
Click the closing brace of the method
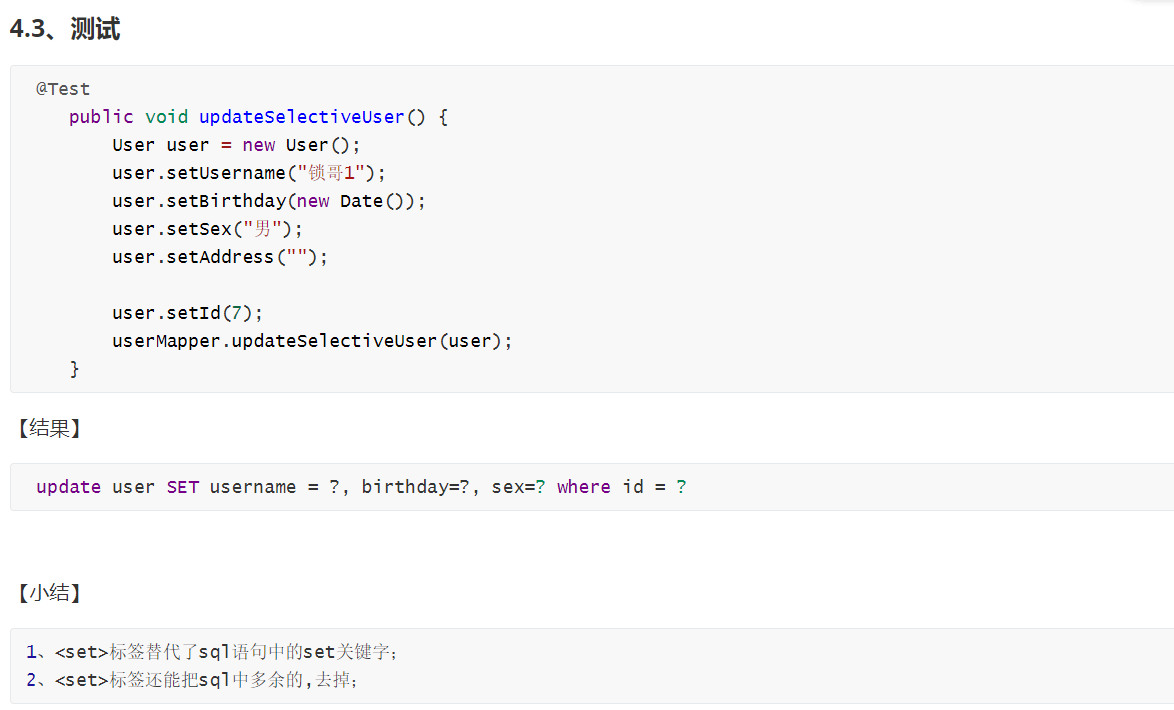[74, 368]
